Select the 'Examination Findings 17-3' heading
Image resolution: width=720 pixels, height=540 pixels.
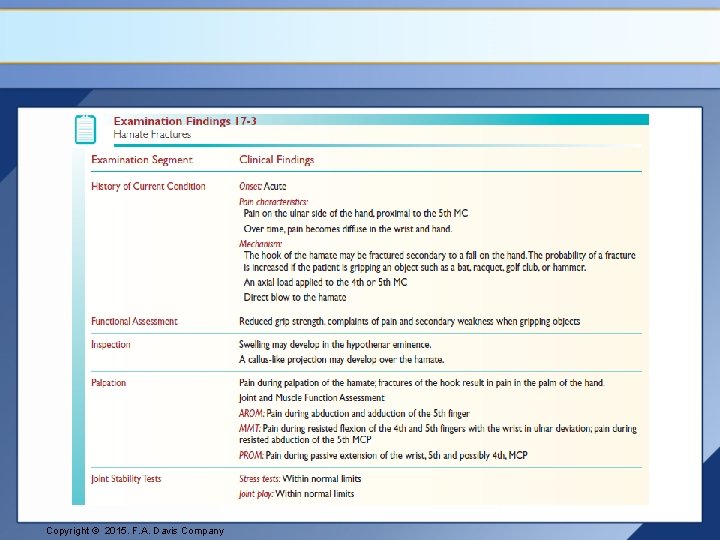pyautogui.click(x=185, y=121)
